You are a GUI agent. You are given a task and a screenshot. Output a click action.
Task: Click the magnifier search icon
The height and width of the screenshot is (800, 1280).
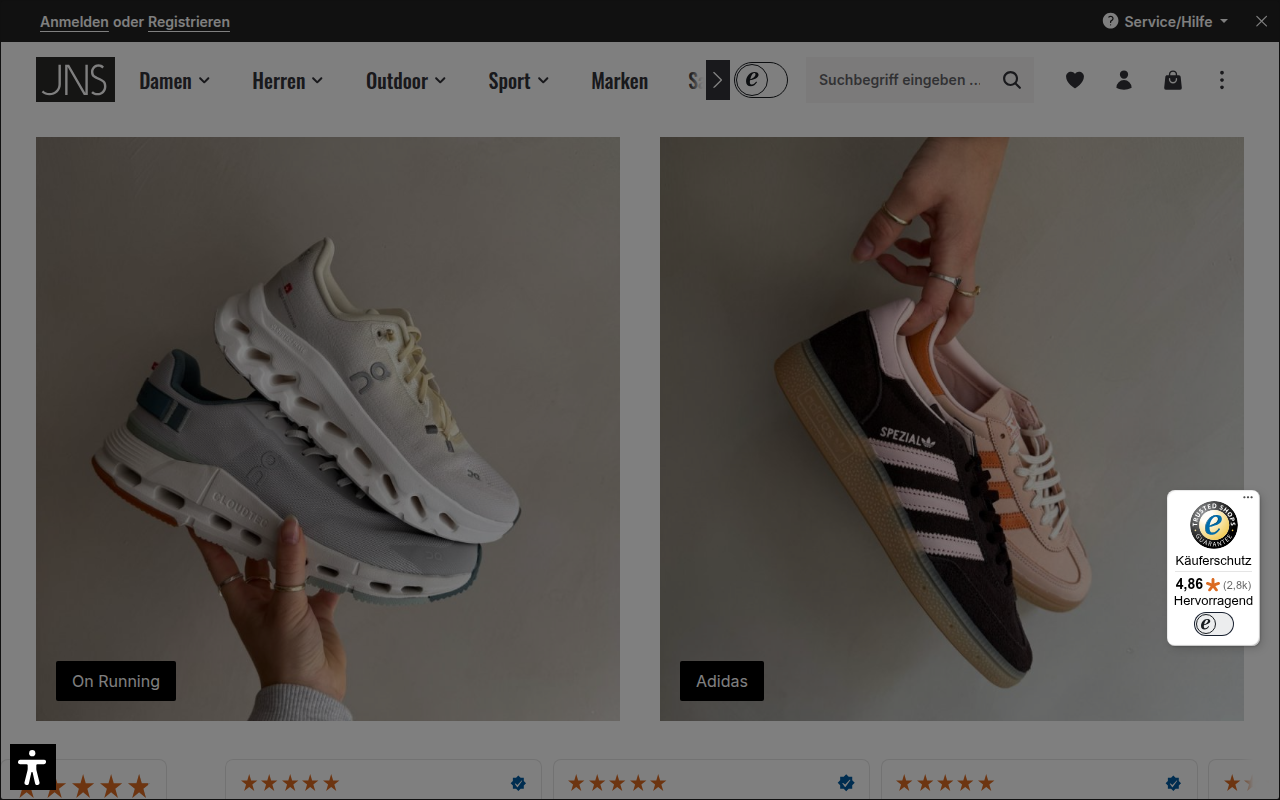pyautogui.click(x=1012, y=80)
